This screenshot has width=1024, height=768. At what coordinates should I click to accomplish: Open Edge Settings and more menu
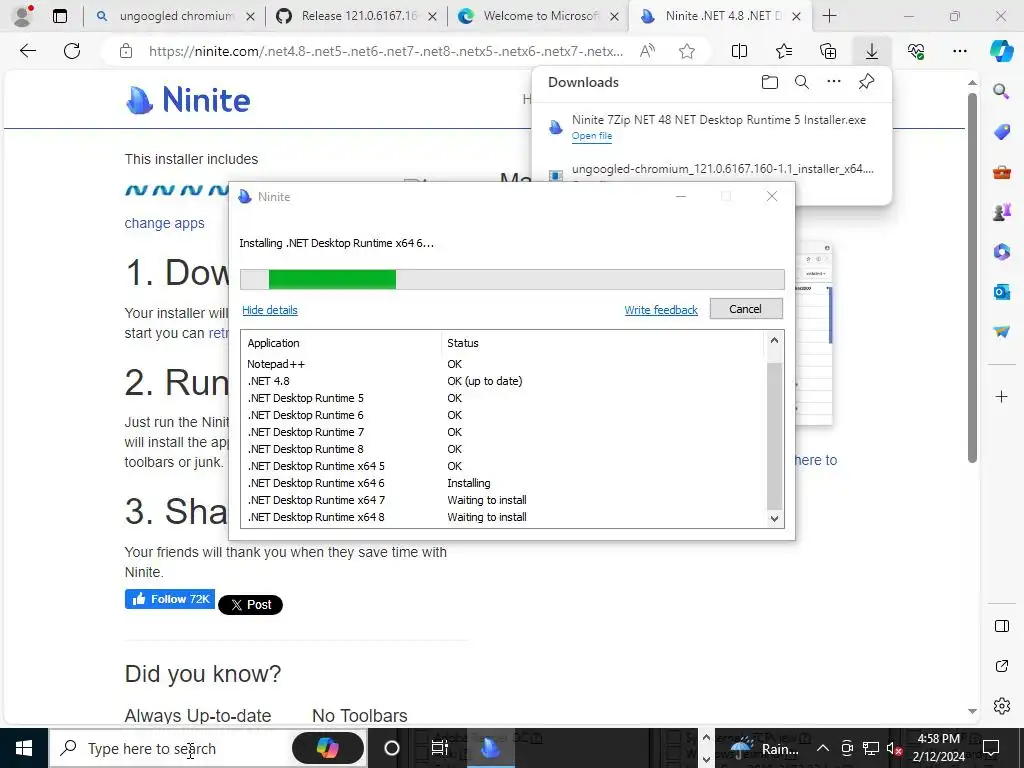[x=959, y=51]
